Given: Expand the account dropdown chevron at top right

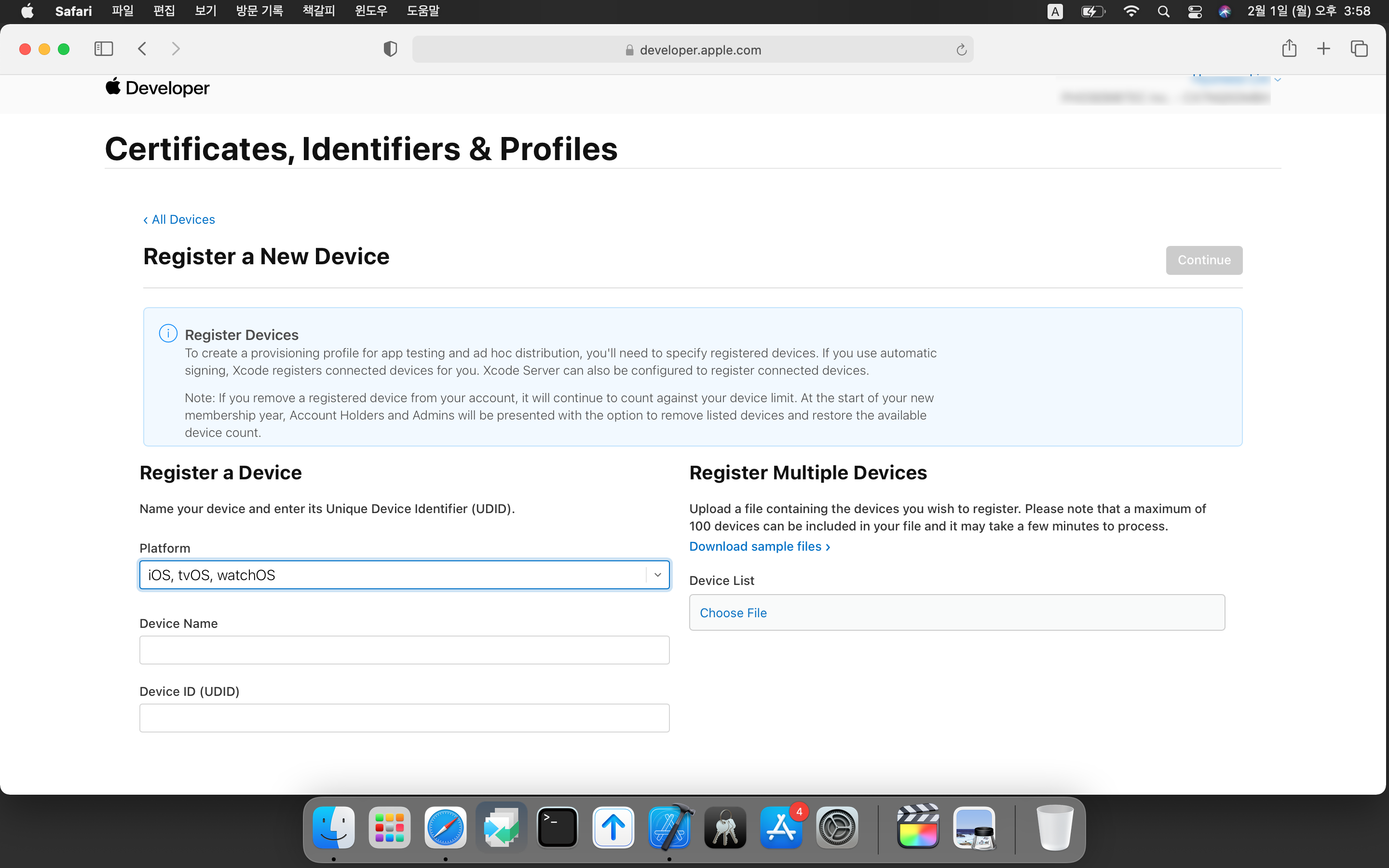Looking at the screenshot, I should pyautogui.click(x=1277, y=80).
